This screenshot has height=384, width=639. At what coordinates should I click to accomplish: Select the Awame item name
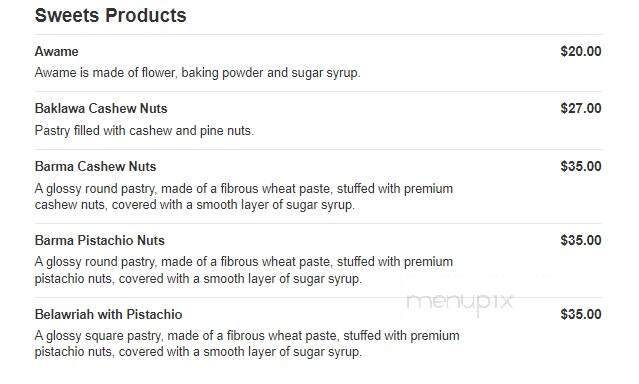(56, 51)
